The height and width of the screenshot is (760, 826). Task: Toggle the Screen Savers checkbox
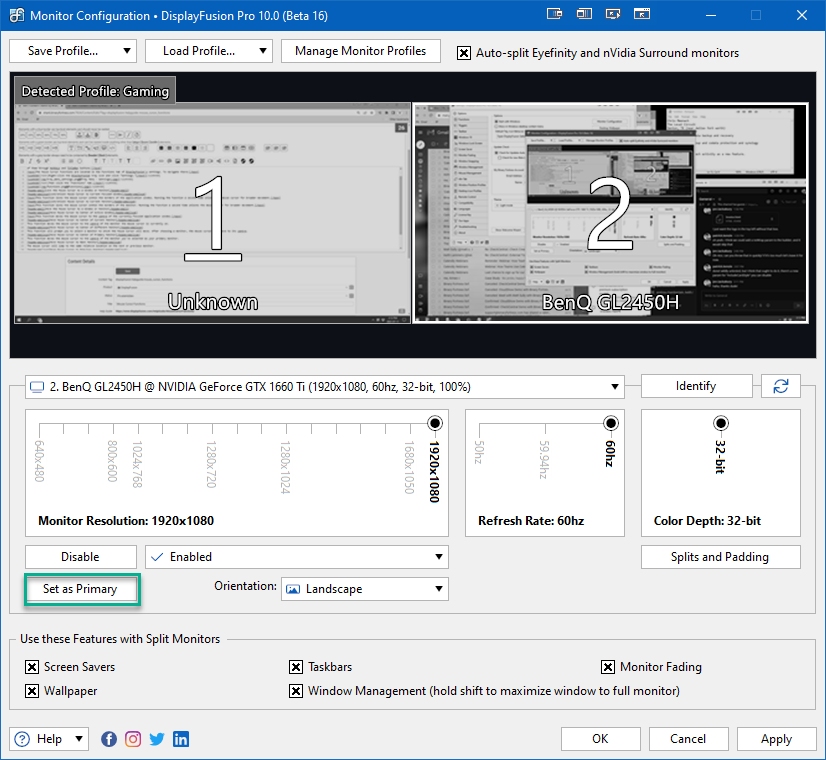coord(32,667)
